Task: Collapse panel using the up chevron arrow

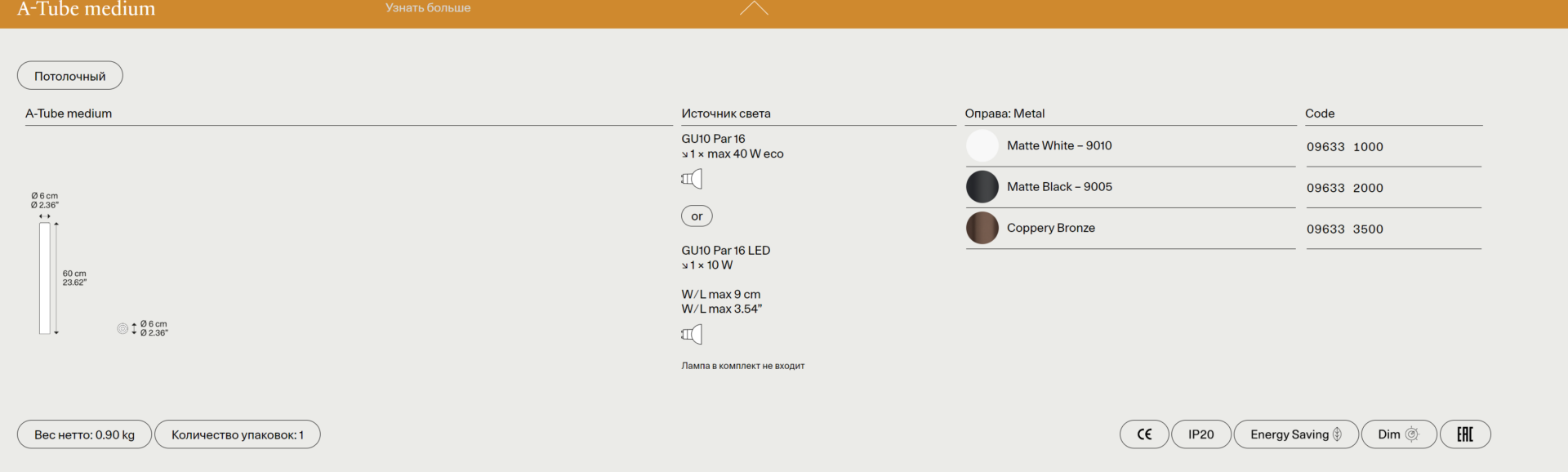Action: point(754,9)
